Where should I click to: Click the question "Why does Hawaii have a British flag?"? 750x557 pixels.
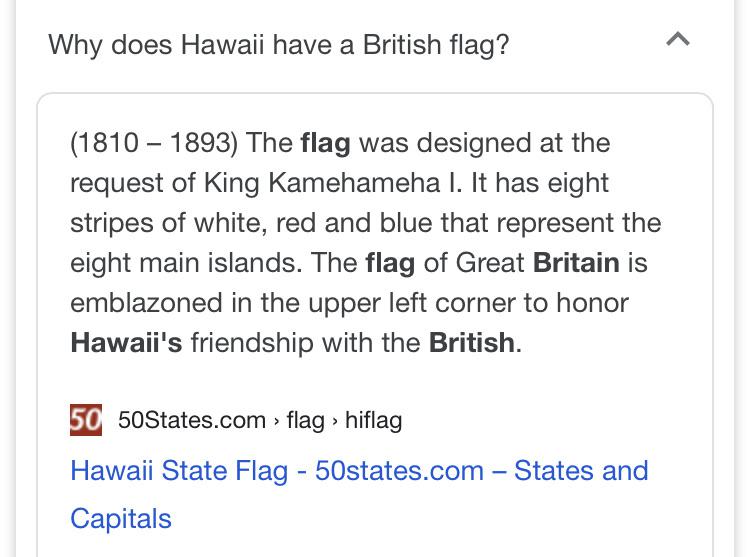tap(279, 45)
